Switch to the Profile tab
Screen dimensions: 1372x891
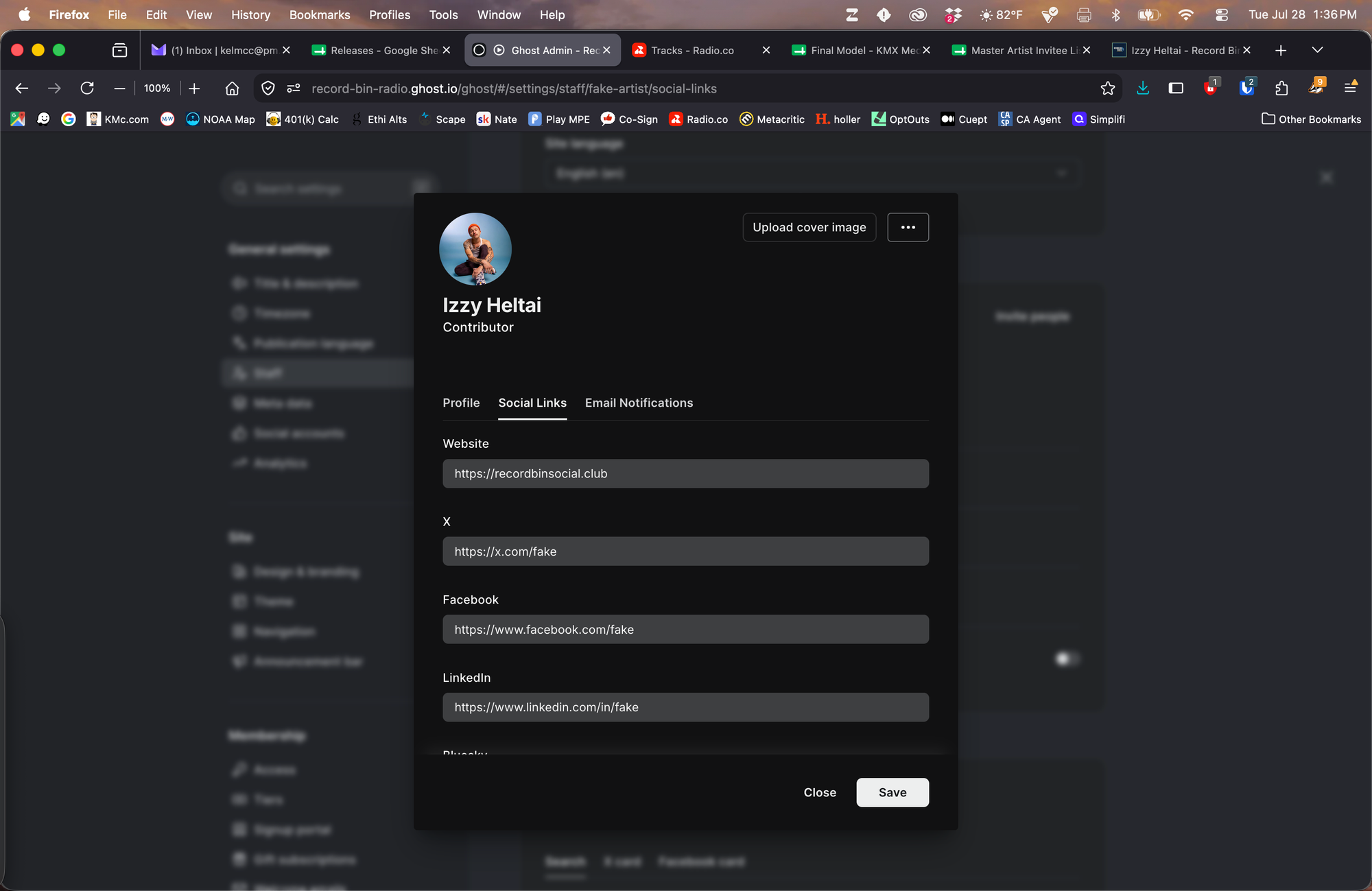pyautogui.click(x=461, y=403)
